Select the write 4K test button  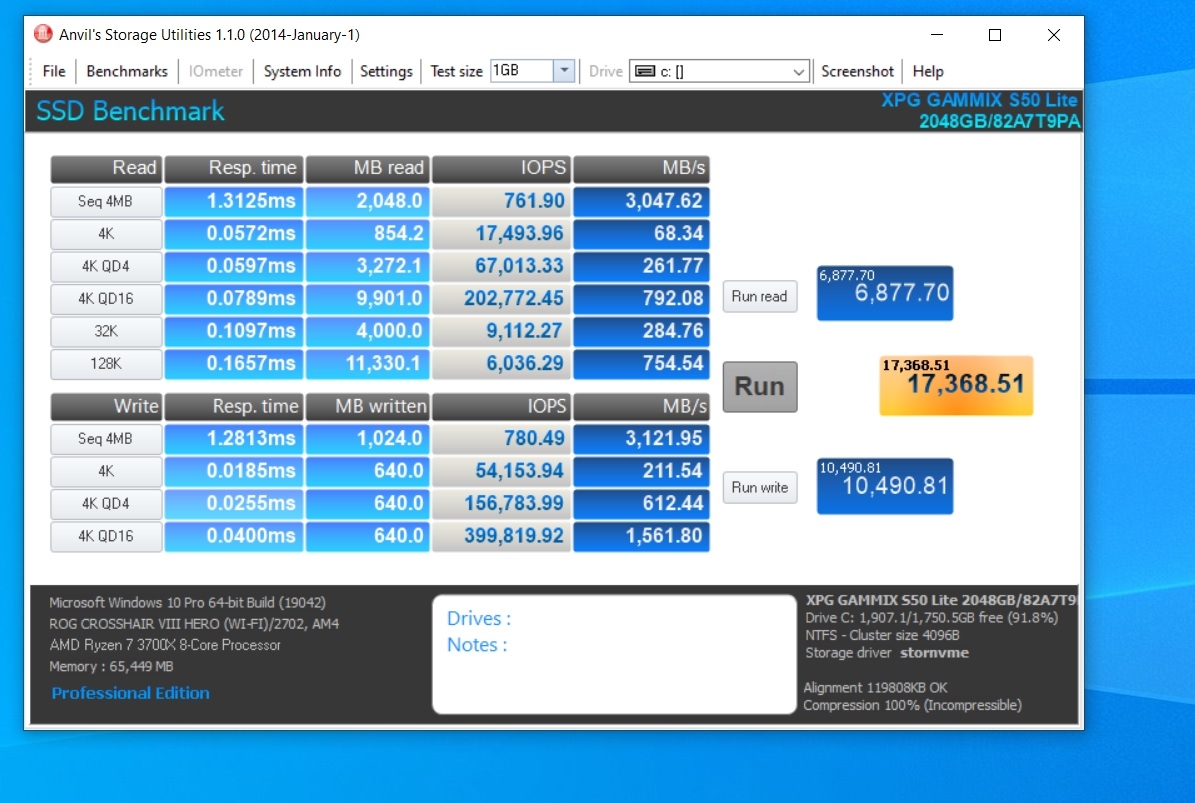(106, 472)
